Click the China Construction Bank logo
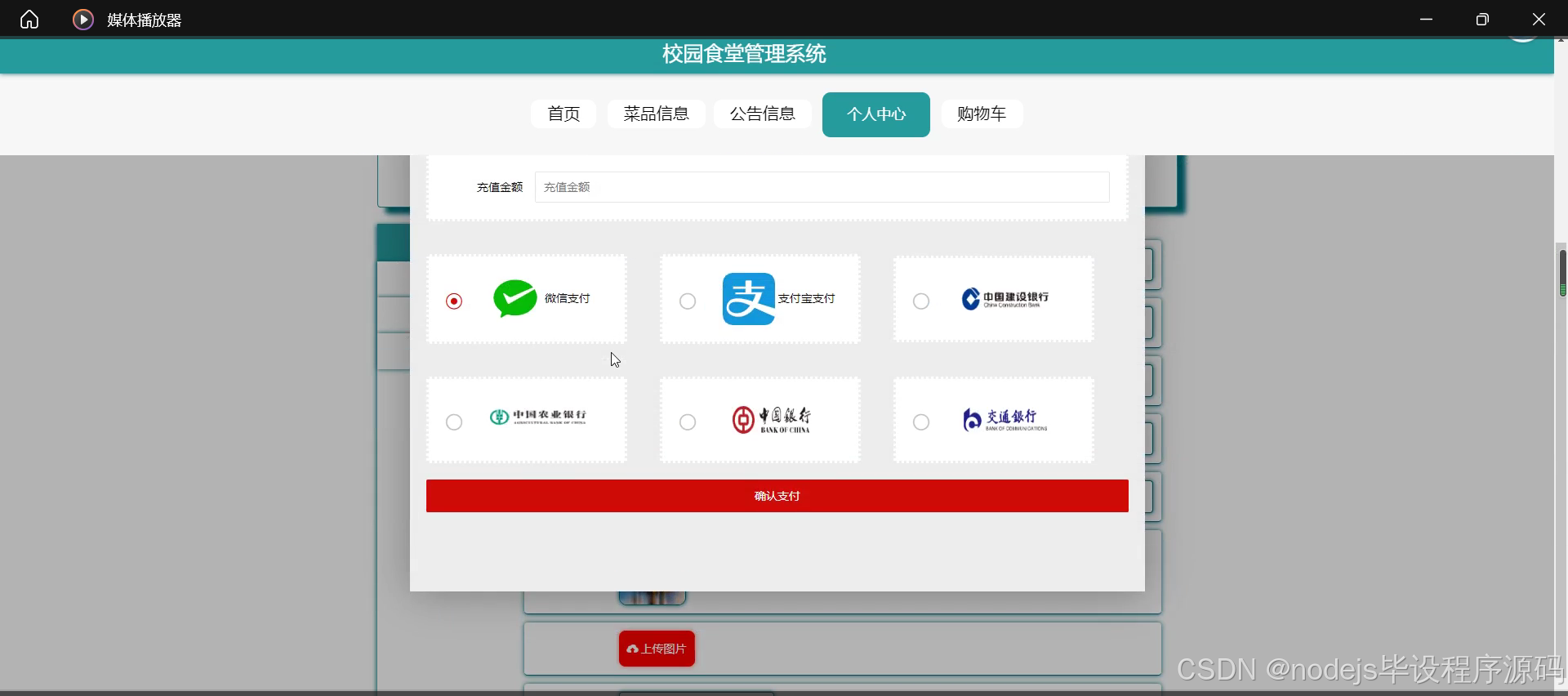The image size is (1568, 696). 1005,299
